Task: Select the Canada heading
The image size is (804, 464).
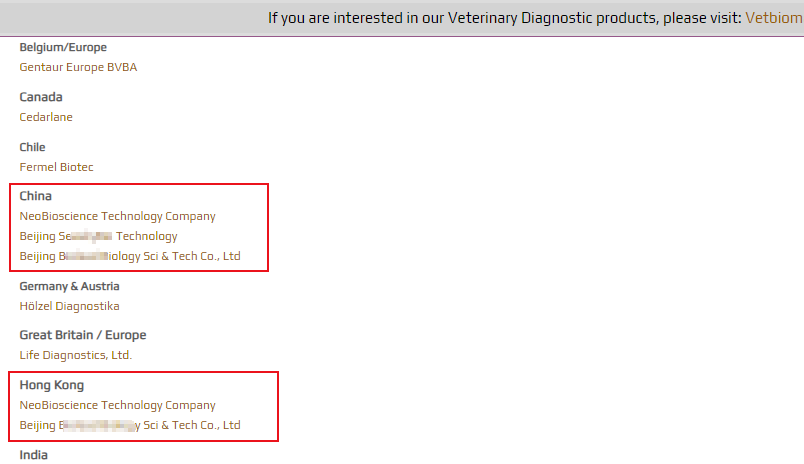Action: pyautogui.click(x=41, y=97)
